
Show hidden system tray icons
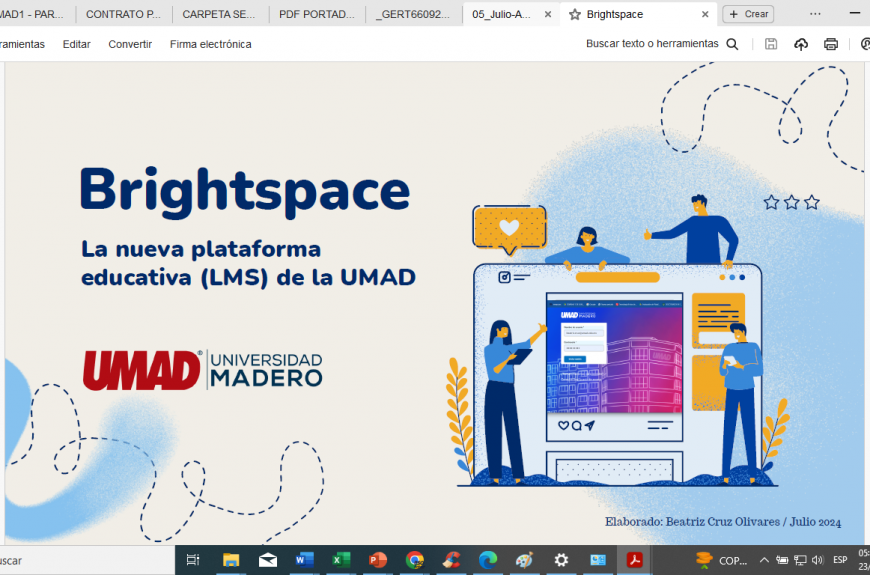(764, 560)
